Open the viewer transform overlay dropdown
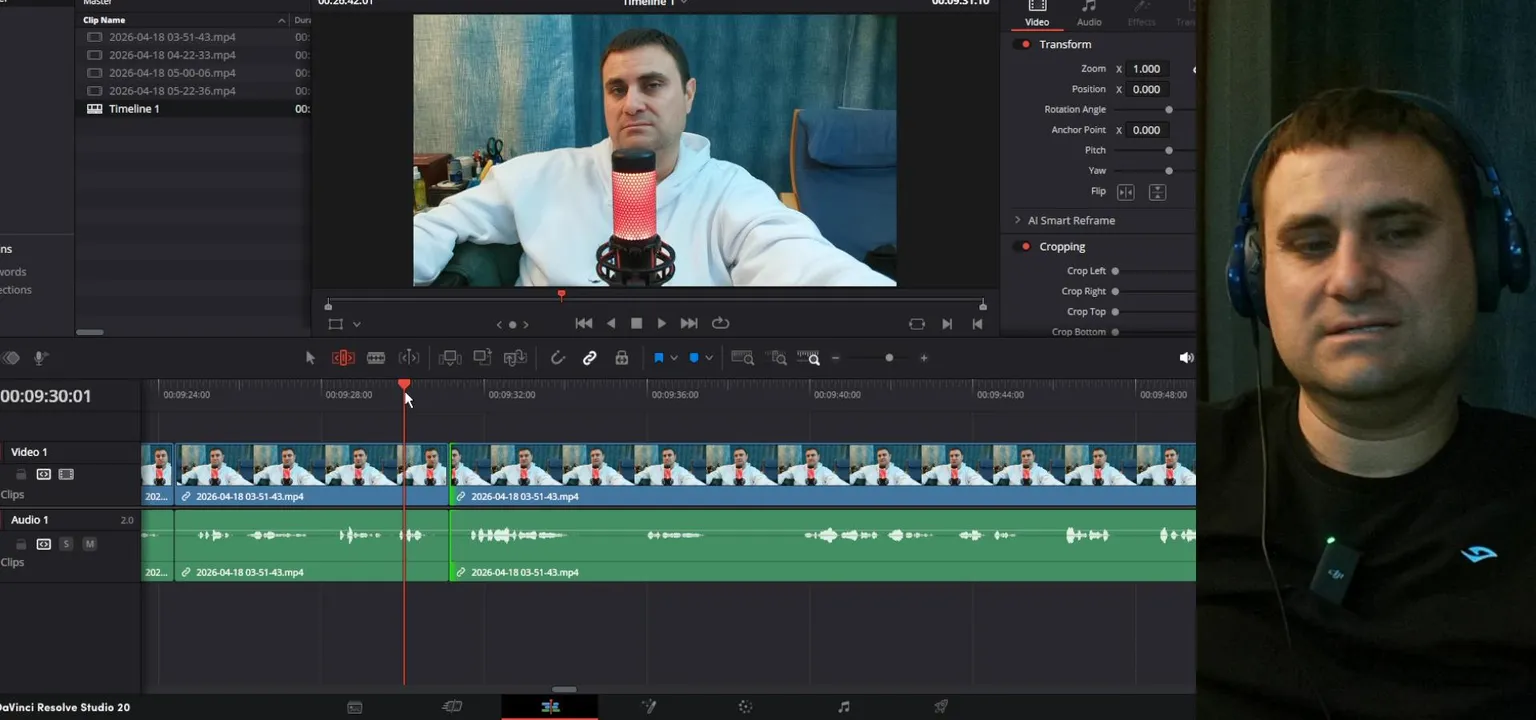This screenshot has width=1536, height=720. pyautogui.click(x=357, y=324)
